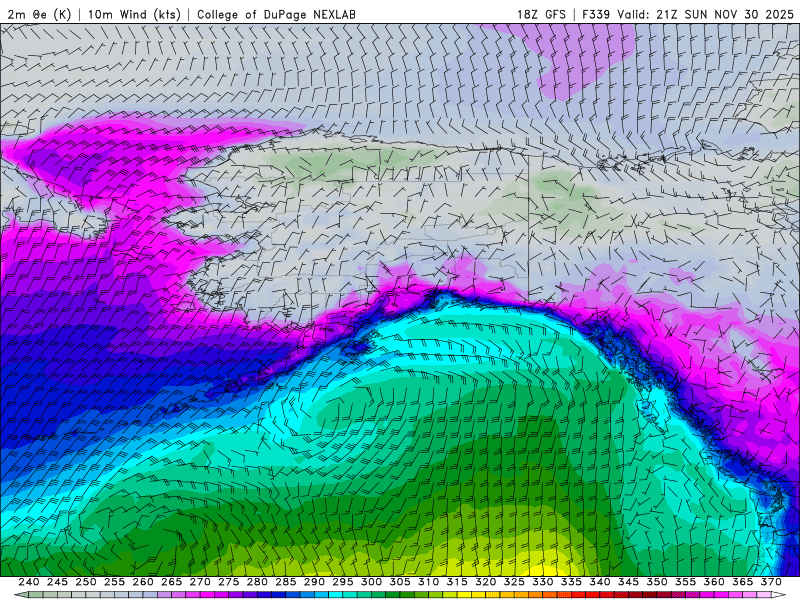Select the "Valid: 21Z SUN NOV 30 2025" timestamp

[706, 14]
